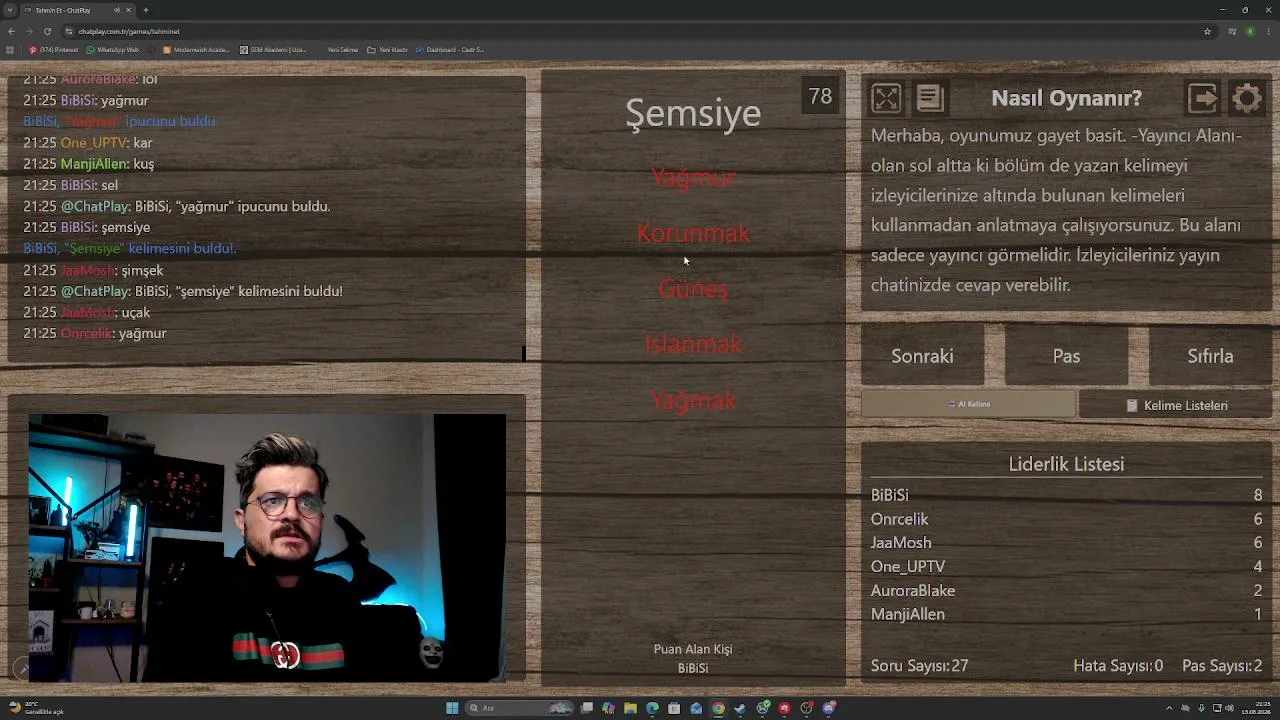The height and width of the screenshot is (720, 1280).
Task: Click chat message 'BiBiSi: sel'
Action: pos(70,185)
